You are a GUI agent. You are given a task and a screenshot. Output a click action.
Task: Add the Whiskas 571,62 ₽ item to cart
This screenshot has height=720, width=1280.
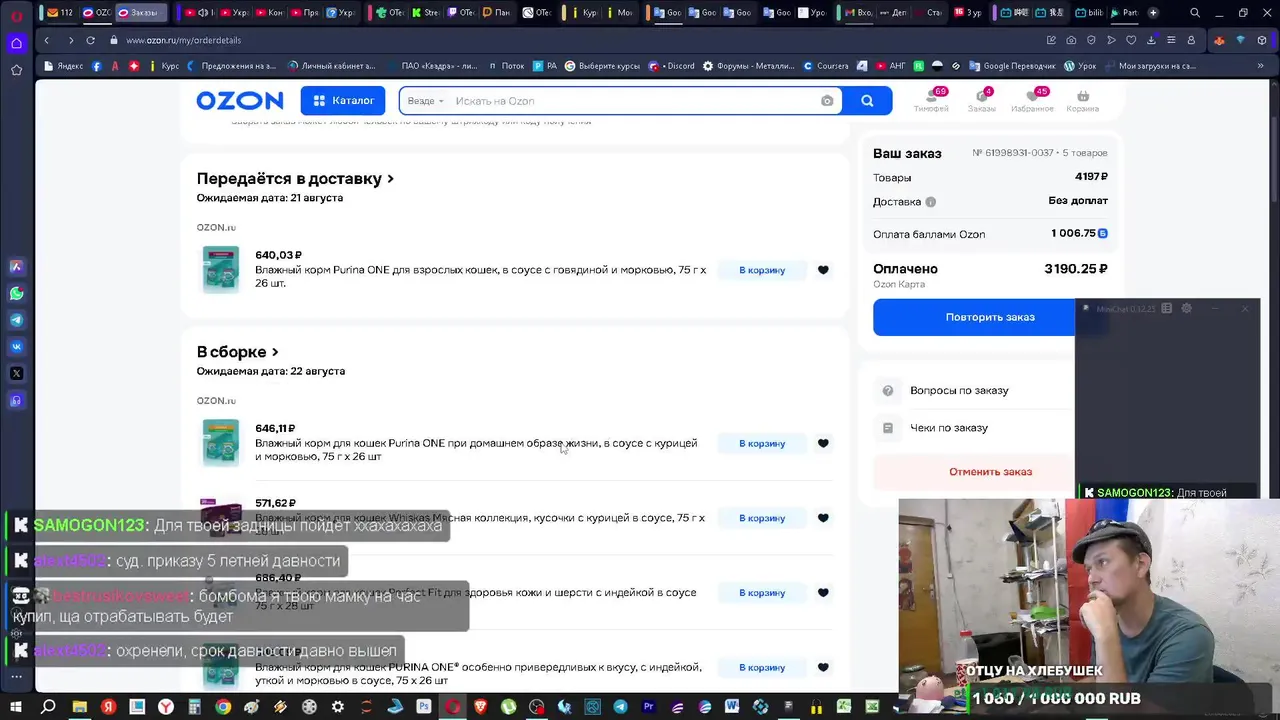[x=762, y=518]
